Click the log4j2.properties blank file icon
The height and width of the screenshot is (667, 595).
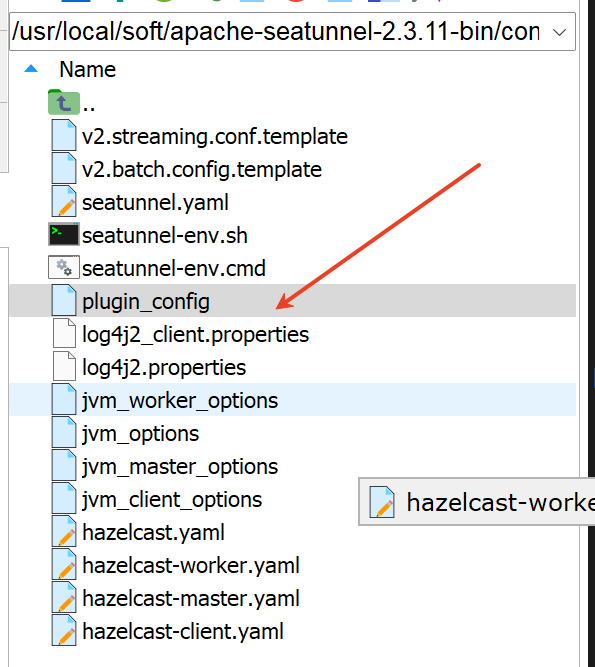pyautogui.click(x=64, y=366)
